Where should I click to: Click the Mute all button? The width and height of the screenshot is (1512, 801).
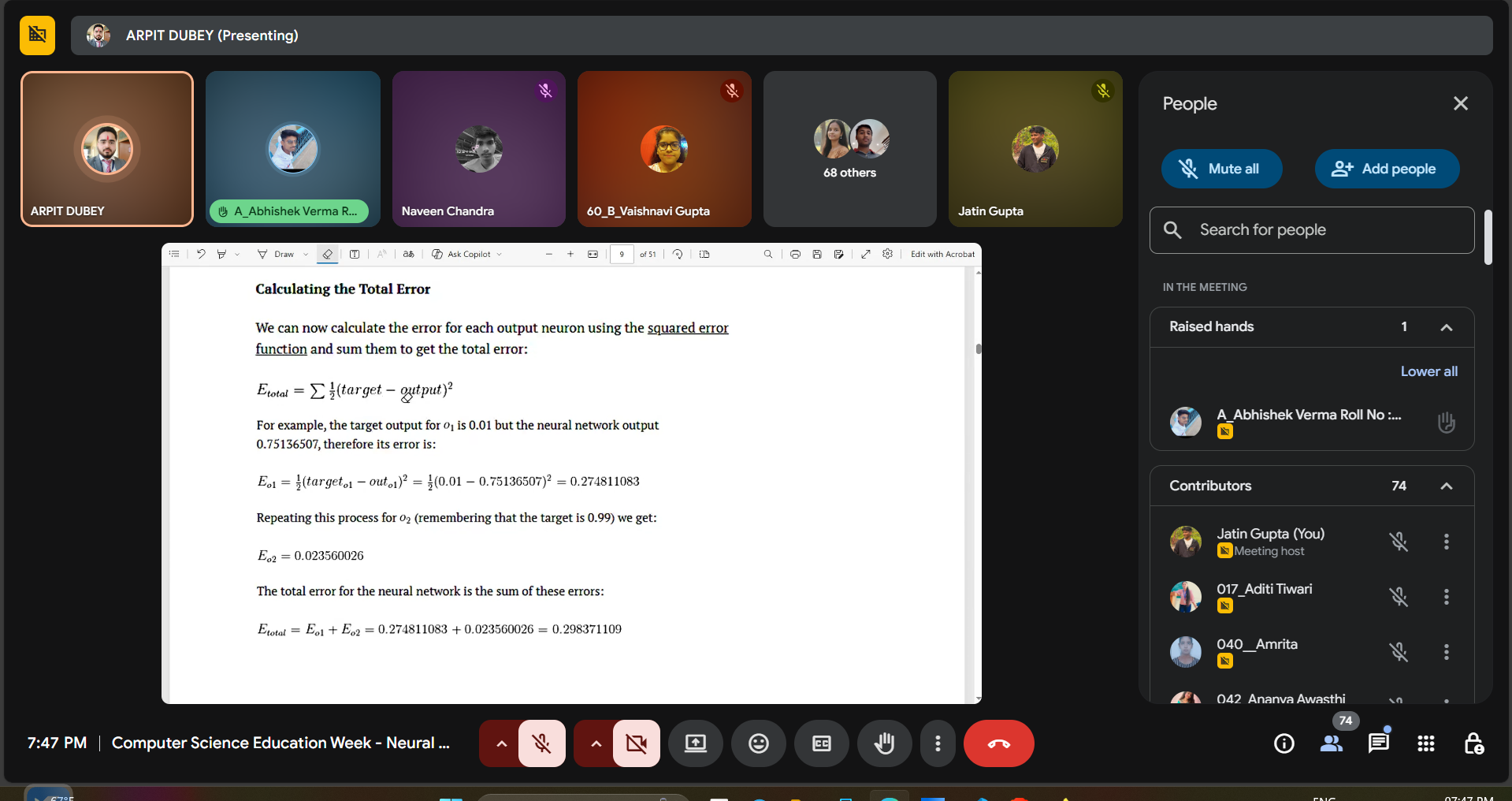coord(1221,169)
